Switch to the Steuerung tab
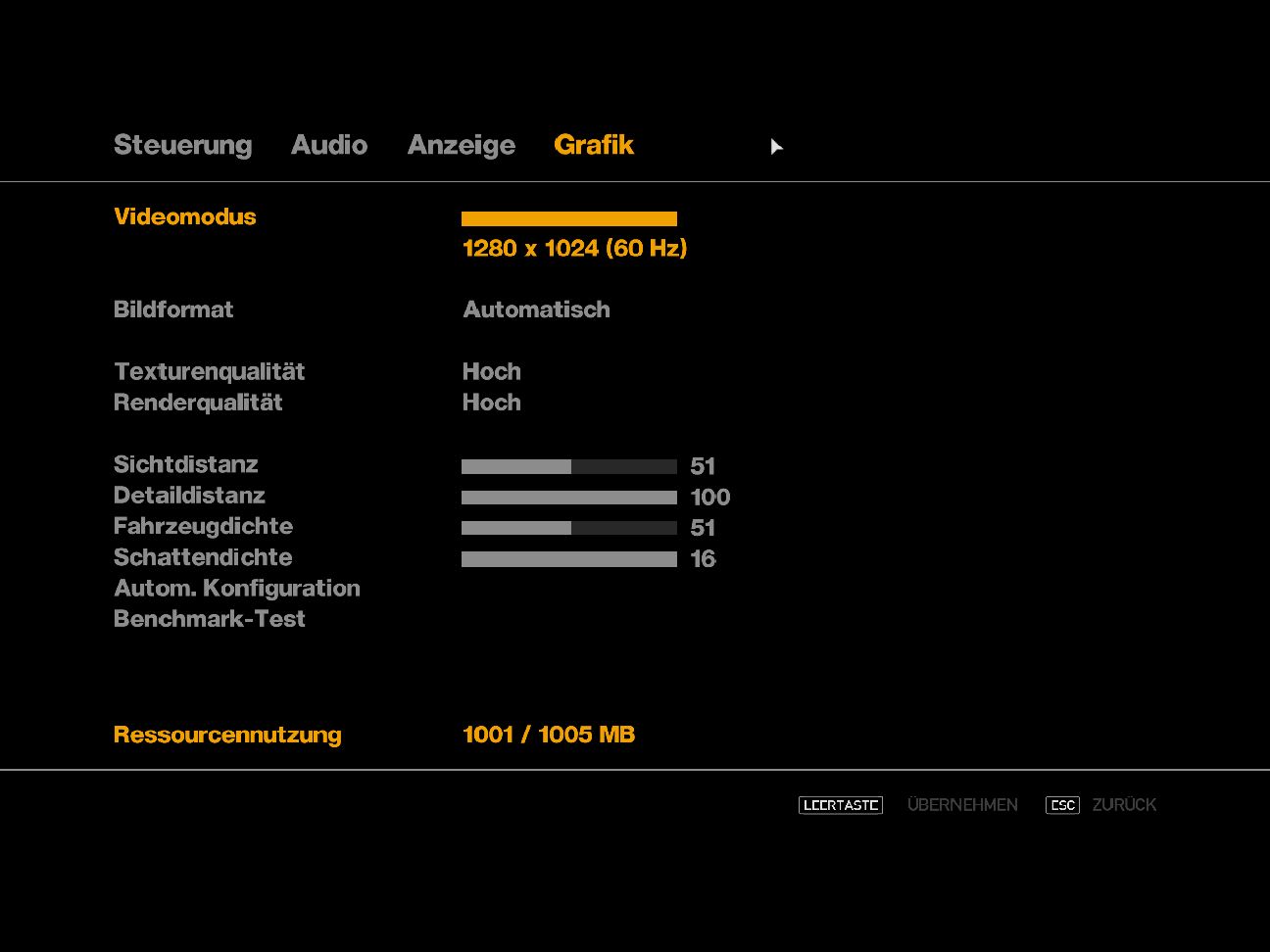 click(183, 145)
